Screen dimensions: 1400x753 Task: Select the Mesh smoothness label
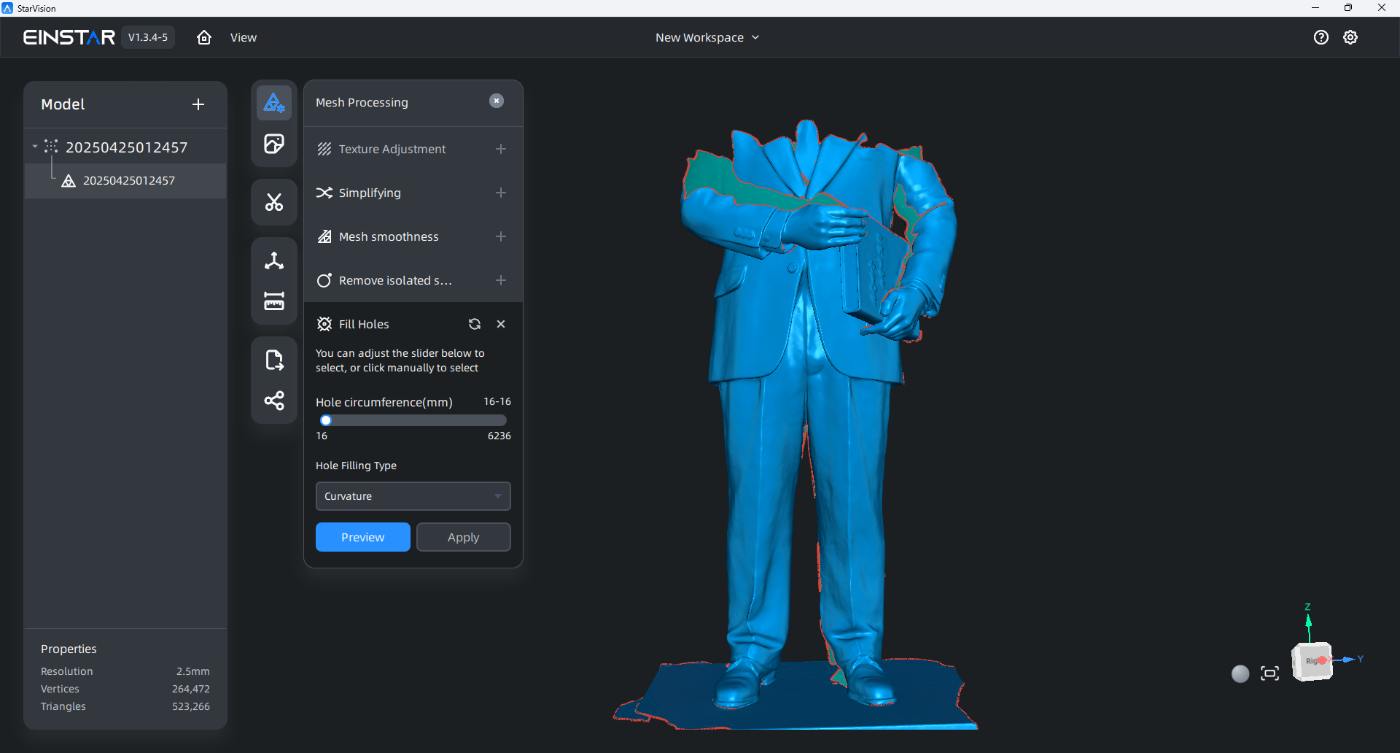coord(389,237)
